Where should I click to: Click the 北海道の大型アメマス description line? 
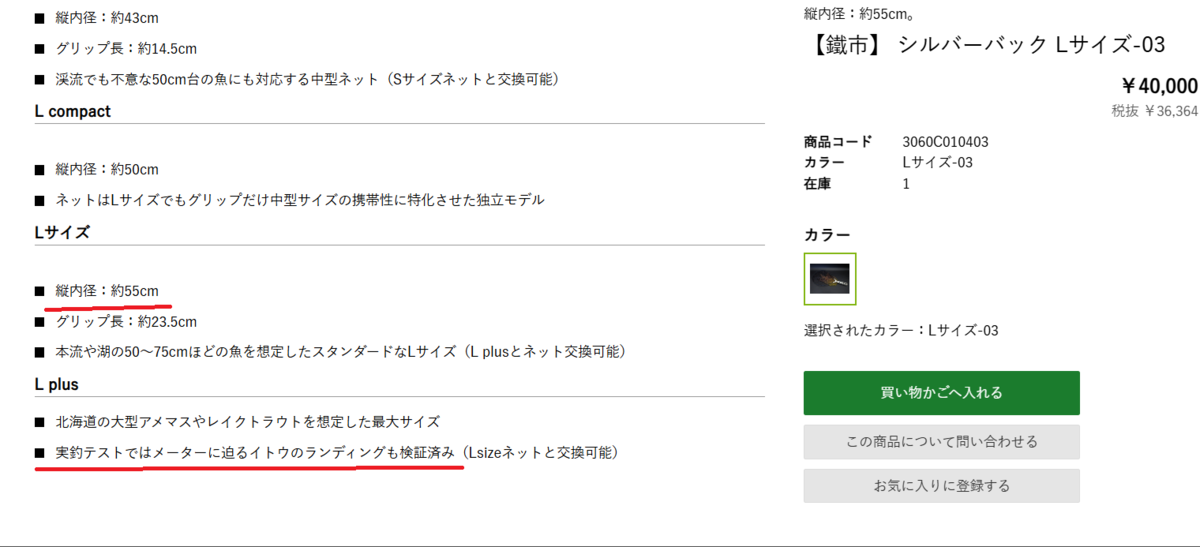(x=248, y=422)
